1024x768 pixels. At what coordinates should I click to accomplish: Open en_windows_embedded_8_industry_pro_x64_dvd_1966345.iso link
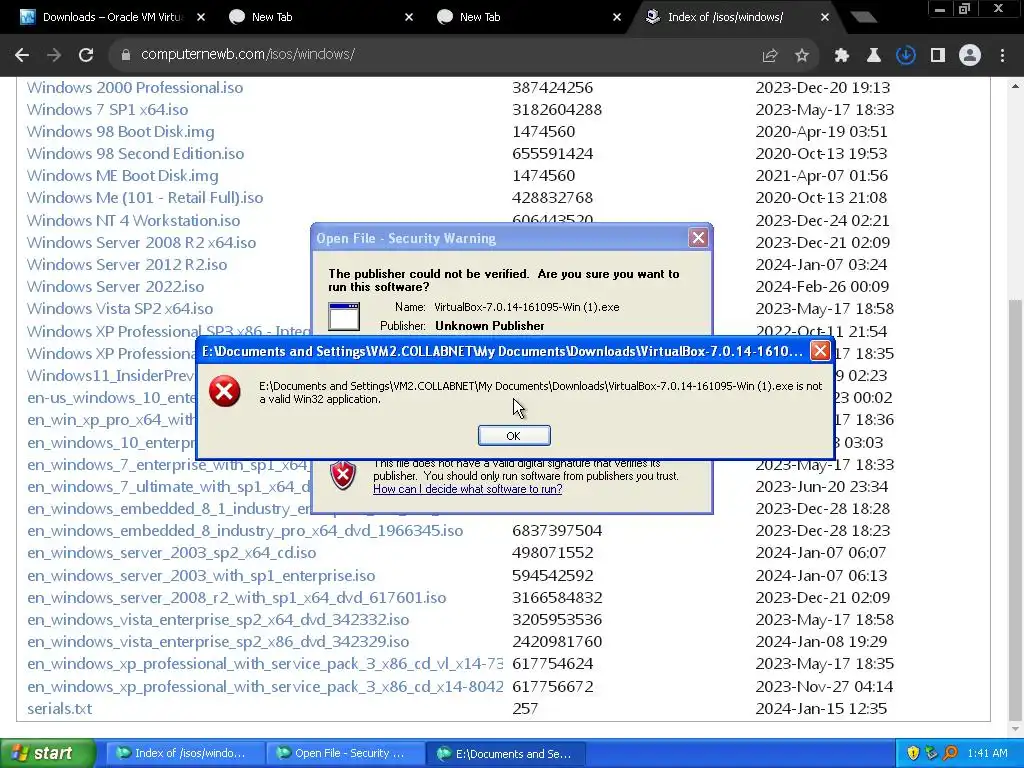tap(245, 531)
